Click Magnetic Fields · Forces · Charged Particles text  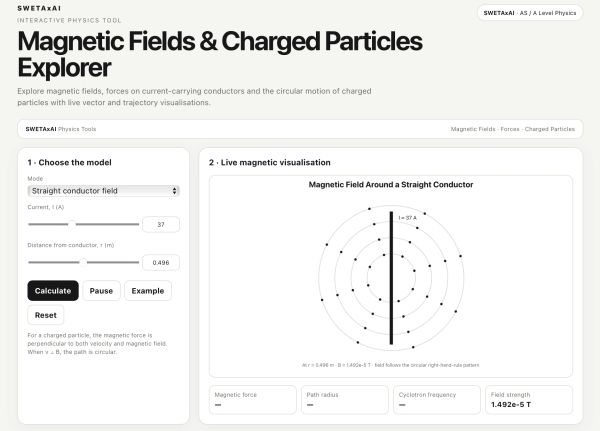[x=513, y=129]
